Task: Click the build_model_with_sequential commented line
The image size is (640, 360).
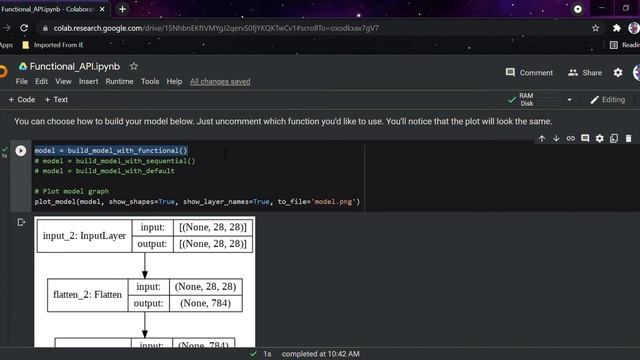Action: click(x=115, y=161)
